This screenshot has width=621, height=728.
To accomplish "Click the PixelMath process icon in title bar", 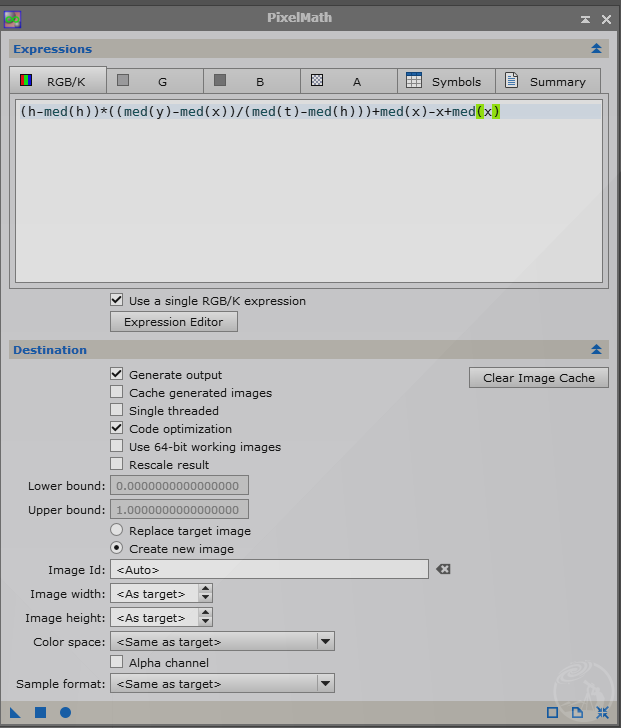I will coord(13,19).
